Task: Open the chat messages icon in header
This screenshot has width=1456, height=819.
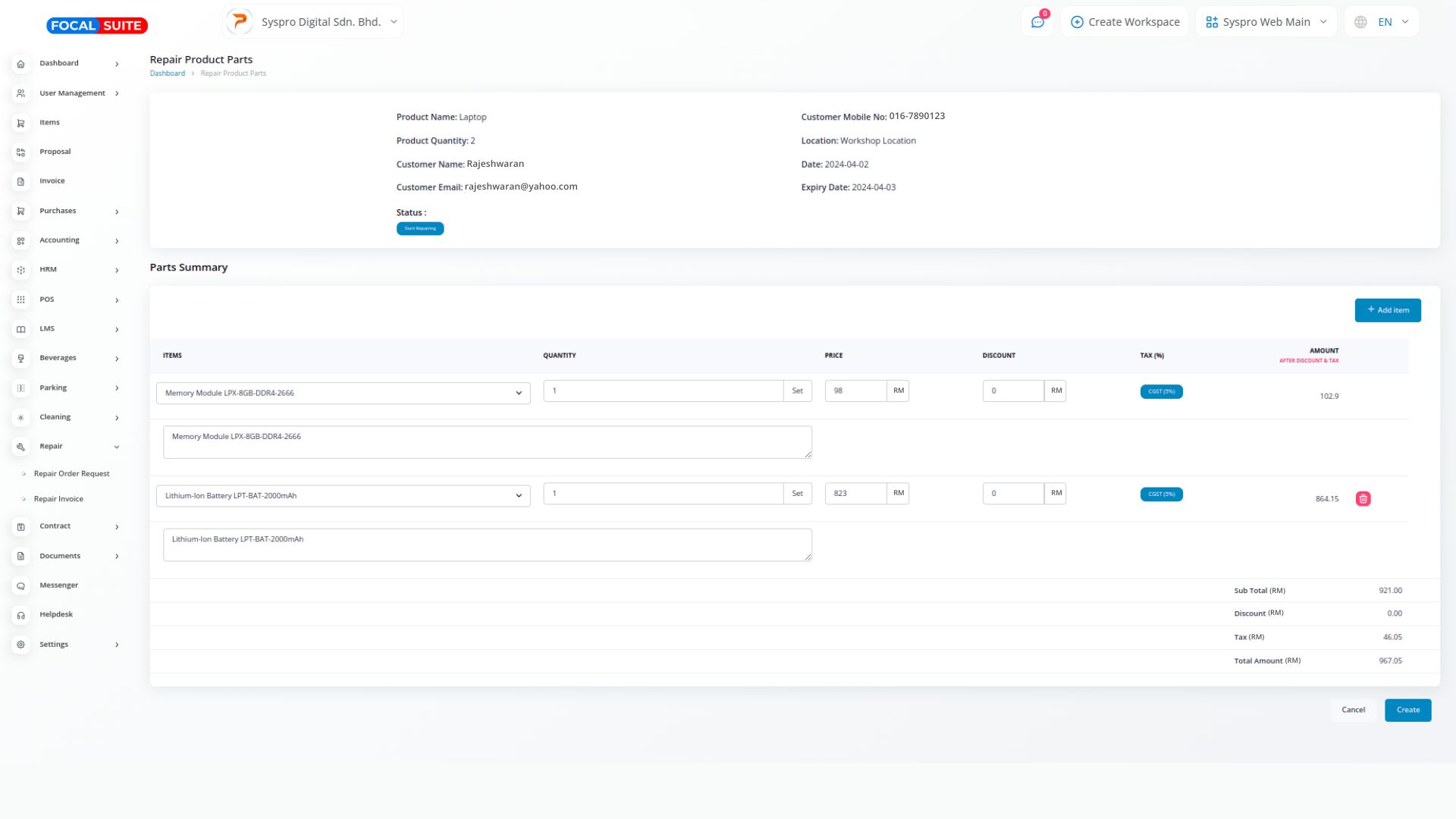Action: [1037, 22]
